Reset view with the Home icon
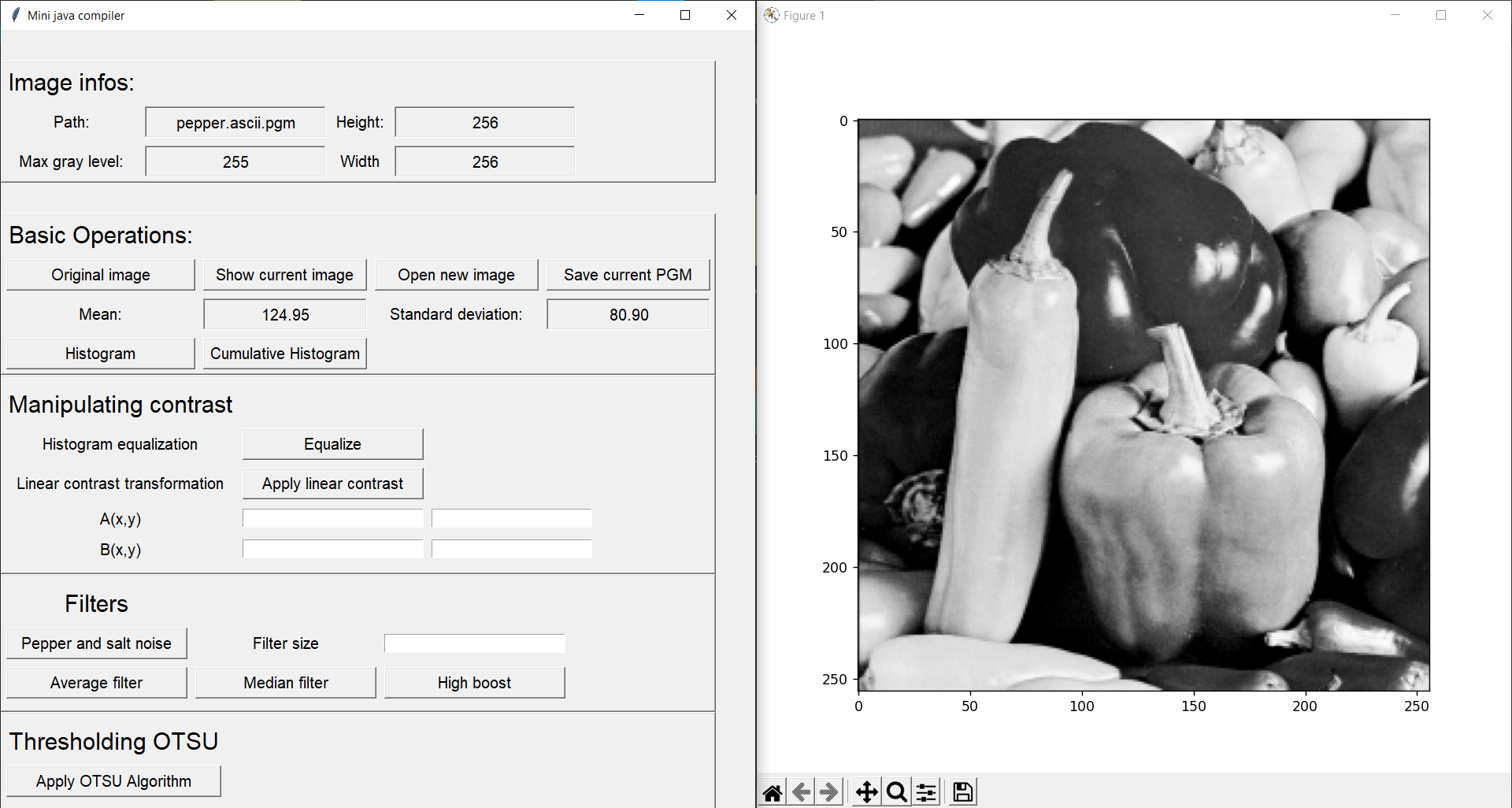 (x=773, y=791)
